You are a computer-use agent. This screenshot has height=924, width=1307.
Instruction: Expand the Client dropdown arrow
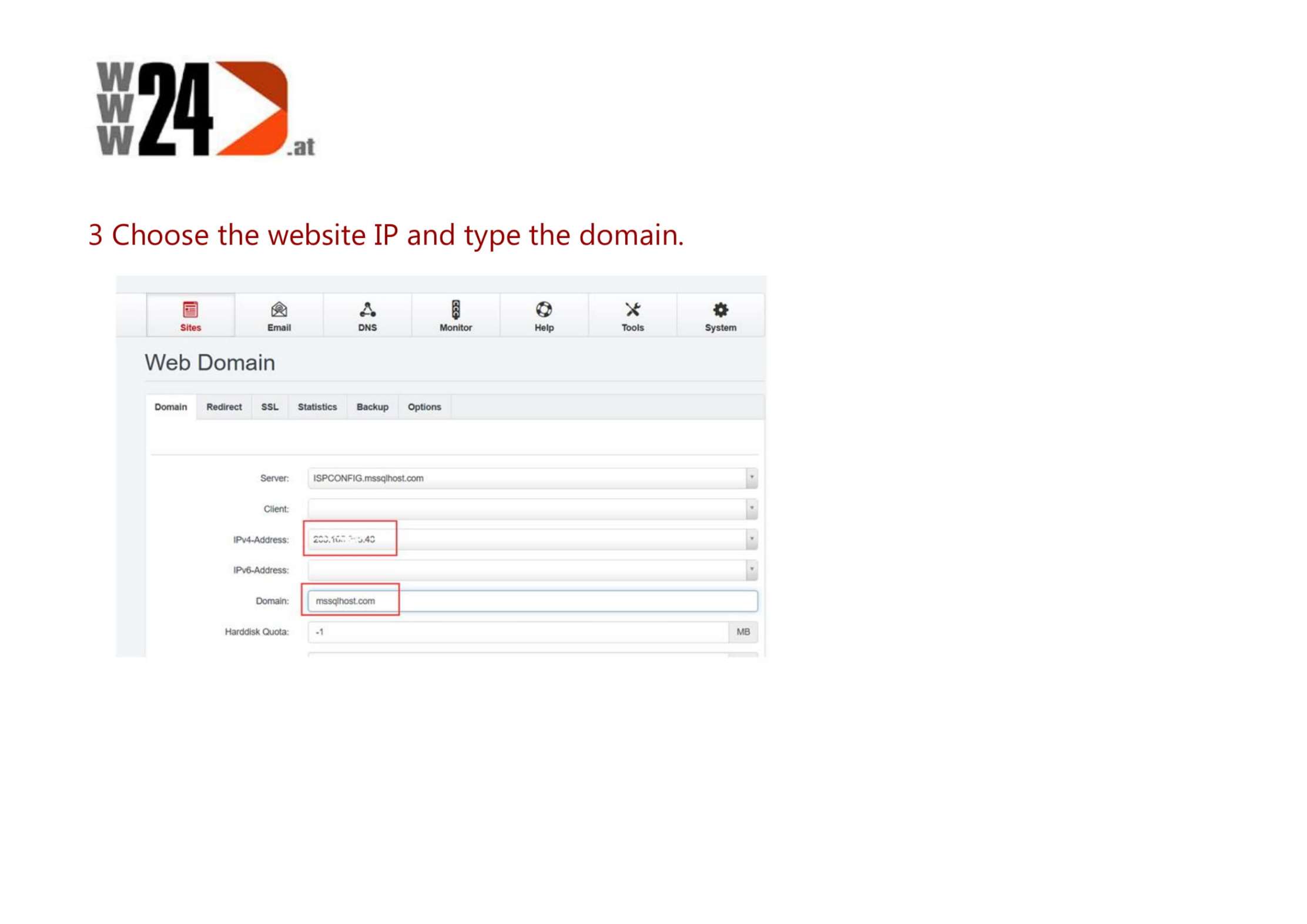point(752,509)
